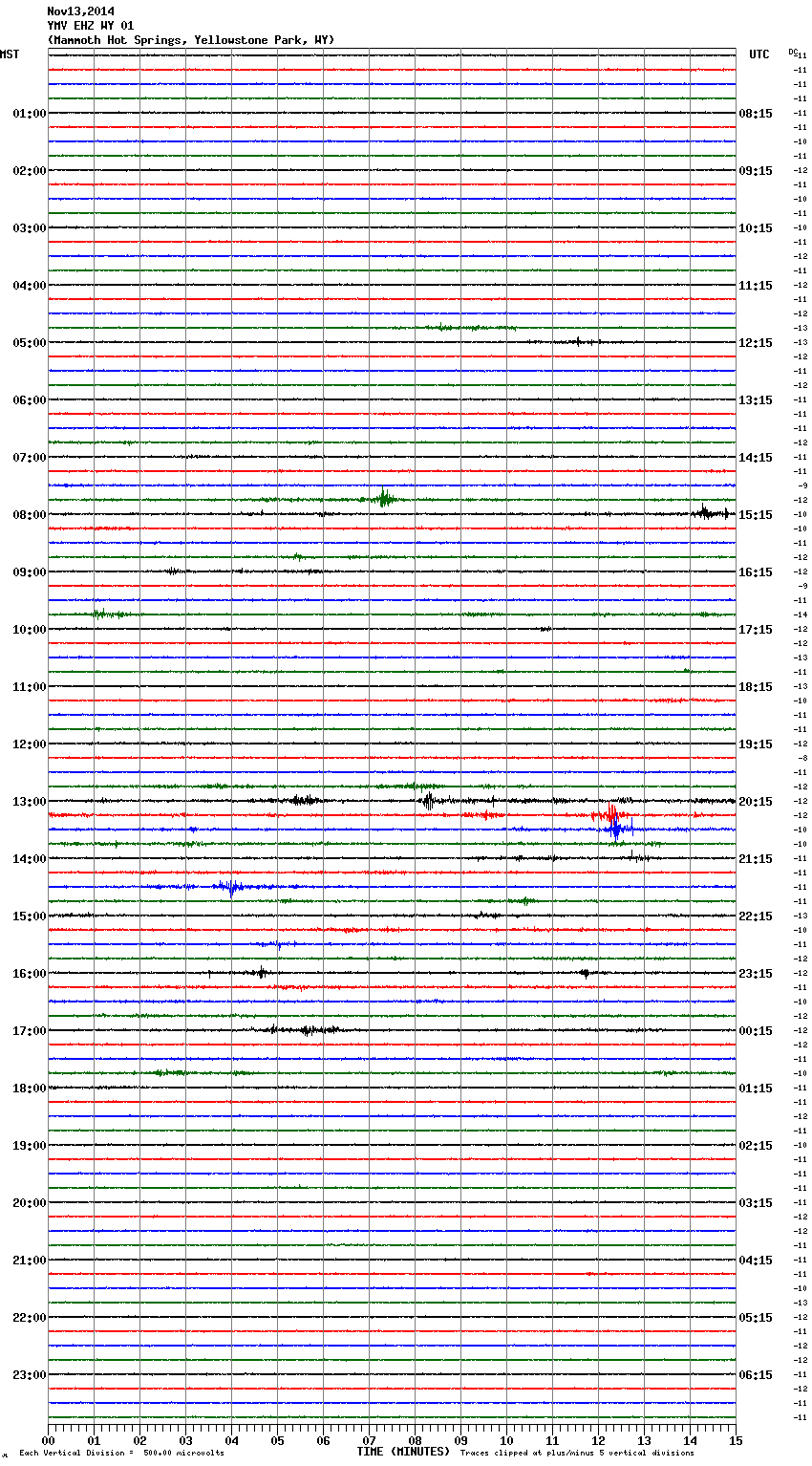Click minute 00 on the bottom axis
The height and width of the screenshot is (1466, 812).
[48, 1440]
